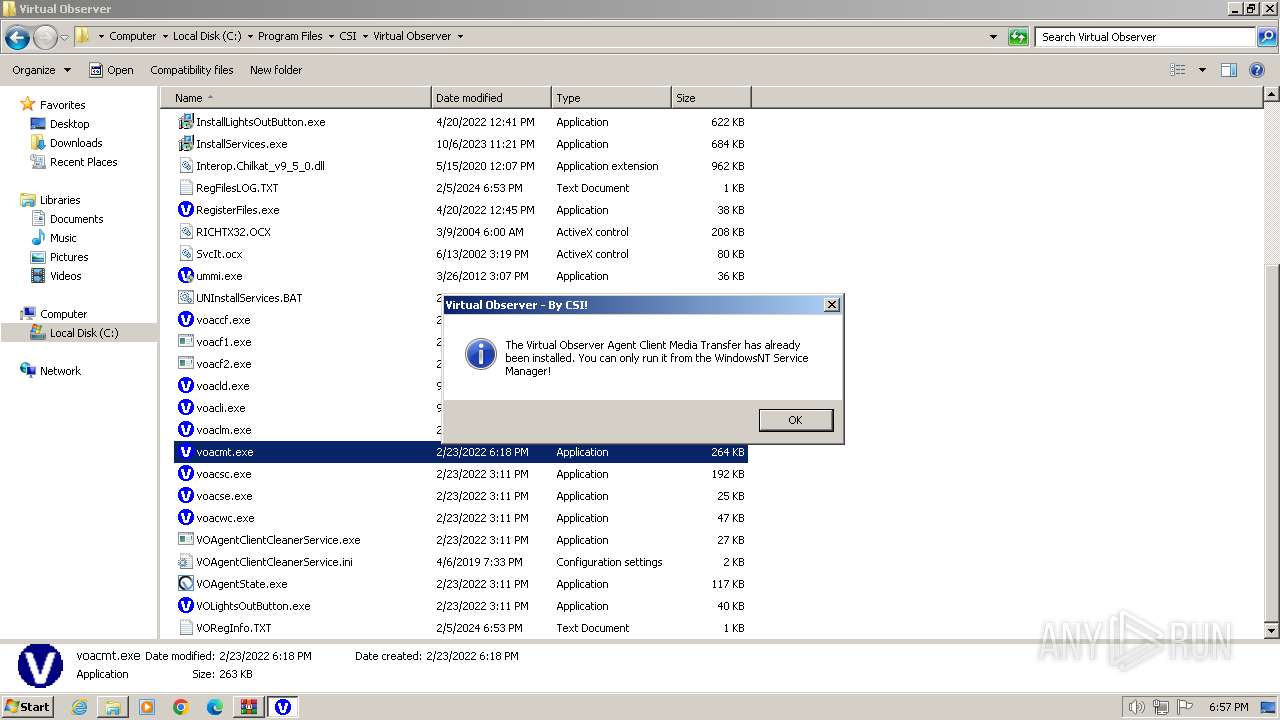Expand the Program Files breadcrumb arrow
The image size is (1280, 720).
[x=331, y=36]
